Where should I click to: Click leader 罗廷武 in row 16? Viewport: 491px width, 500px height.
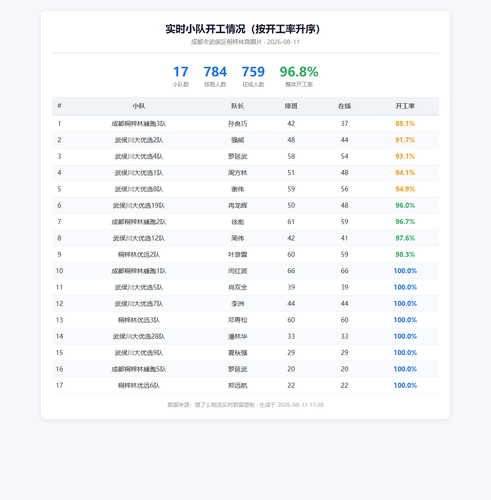tap(237, 369)
